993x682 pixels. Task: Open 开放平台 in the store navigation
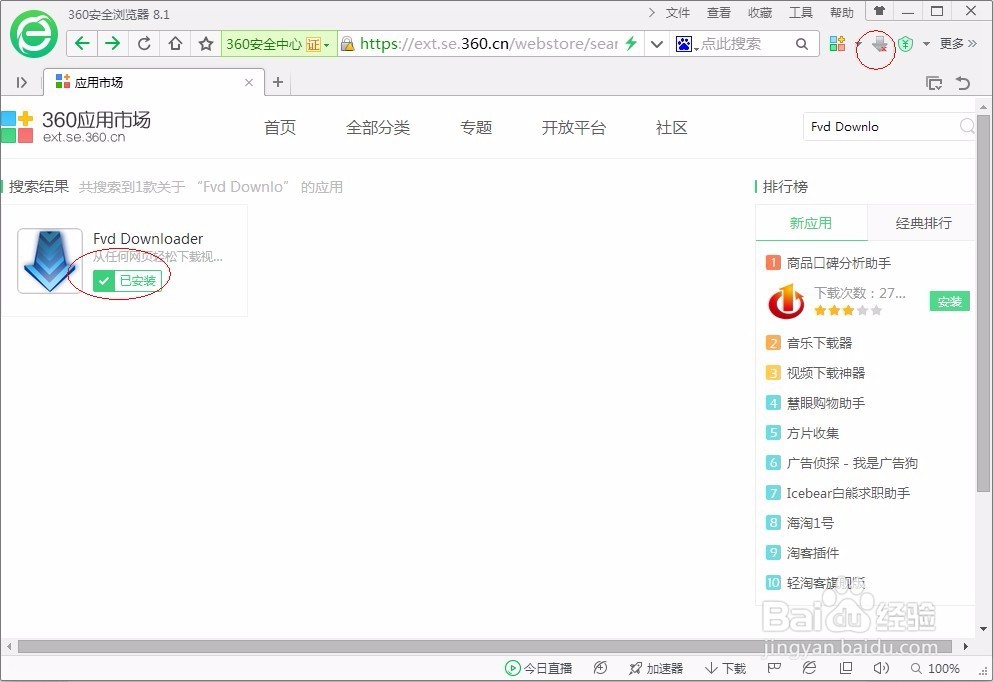point(574,127)
